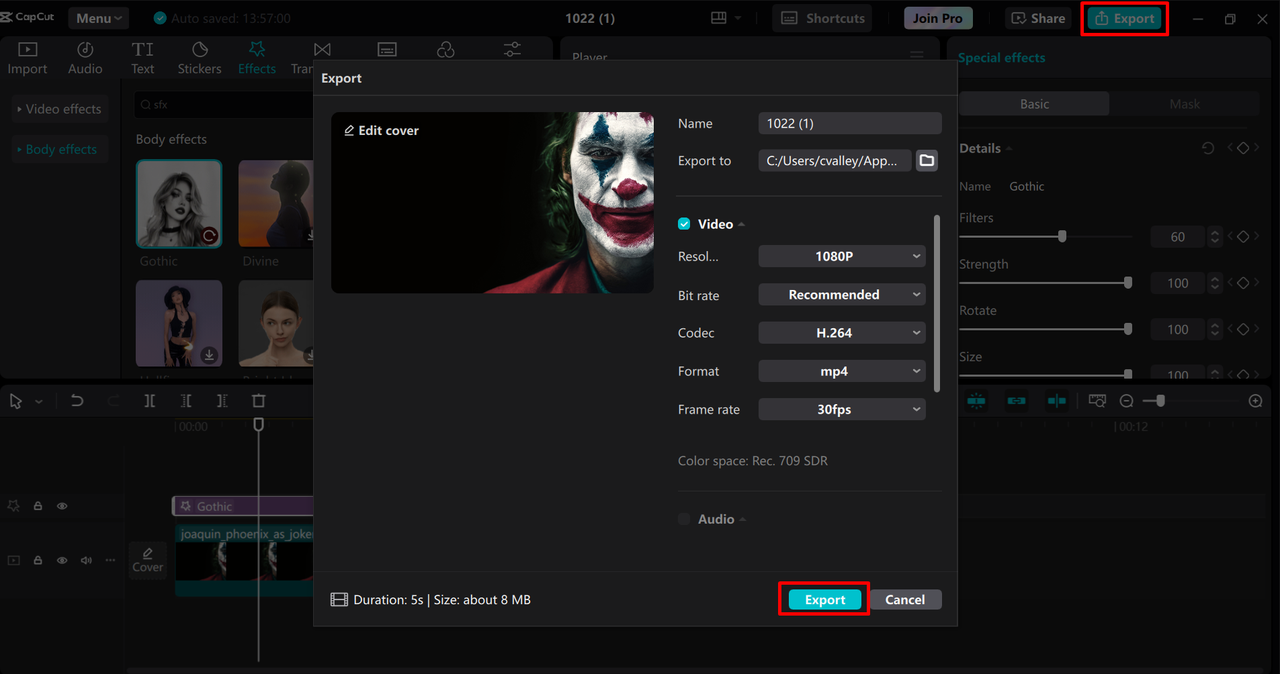Click the Join Pro button
The width and height of the screenshot is (1280, 674).
(938, 18)
